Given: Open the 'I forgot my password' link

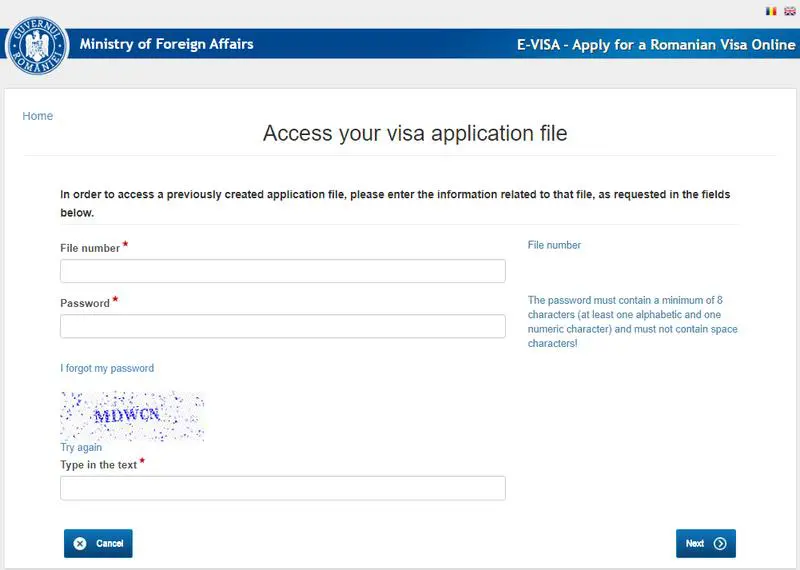Looking at the screenshot, I should click(107, 368).
